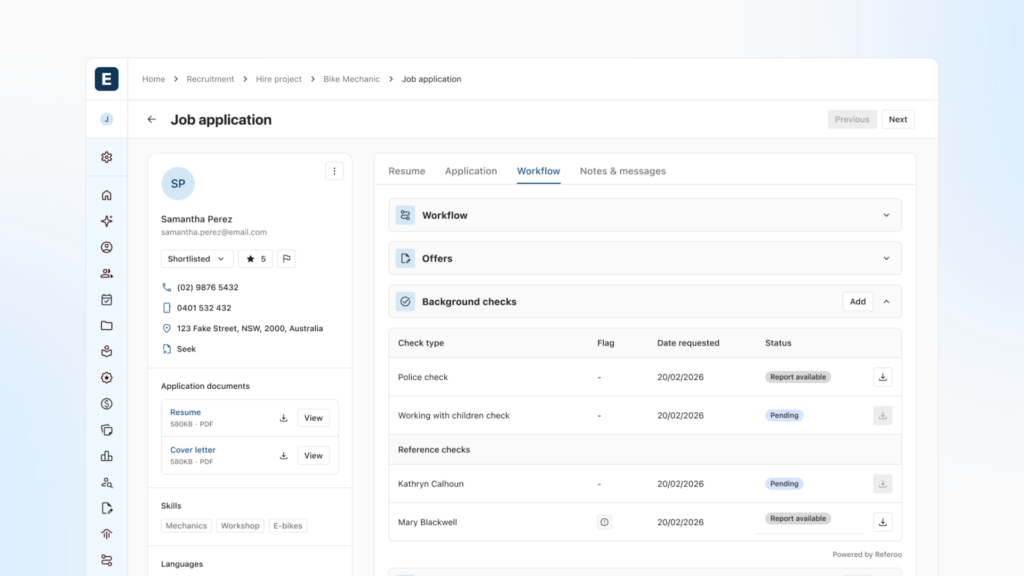Image resolution: width=1024 pixels, height=576 pixels.
Task: Click the phone icon next to (02) 9876 5432
Action: point(167,287)
